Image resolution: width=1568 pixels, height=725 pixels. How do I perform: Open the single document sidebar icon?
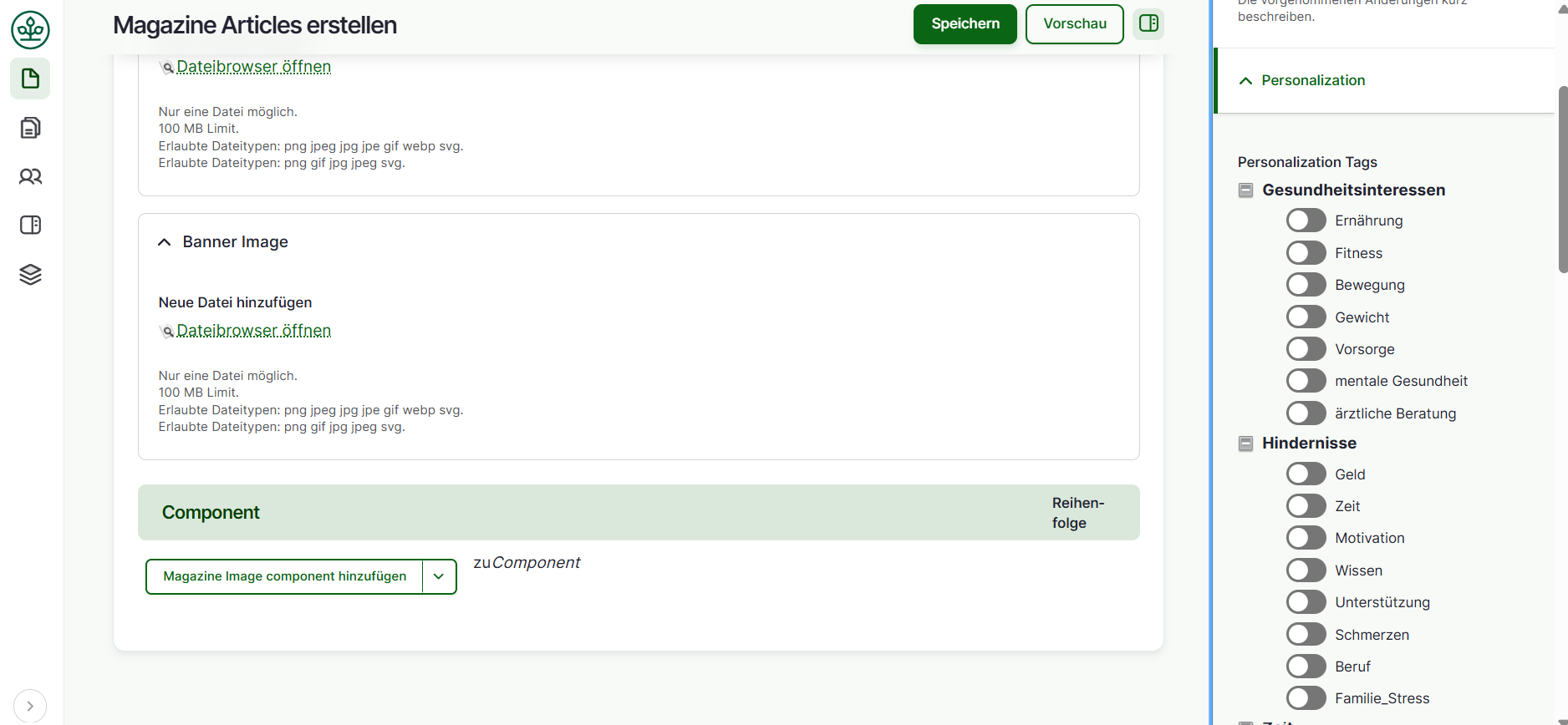(30, 79)
